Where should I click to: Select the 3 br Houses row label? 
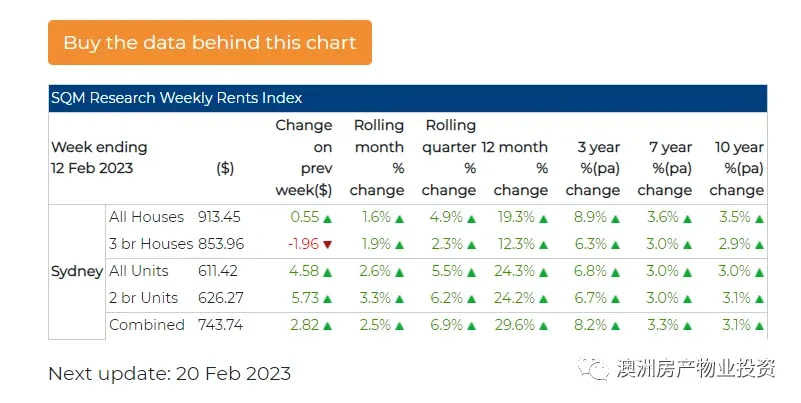(x=151, y=244)
